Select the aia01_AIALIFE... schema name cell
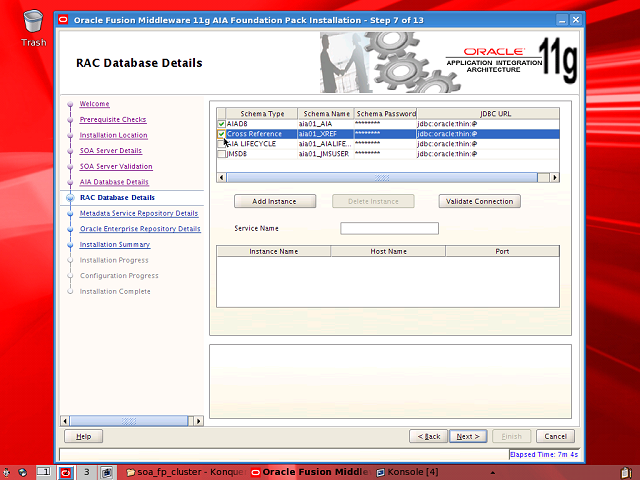The image size is (640, 480). pyautogui.click(x=326, y=144)
